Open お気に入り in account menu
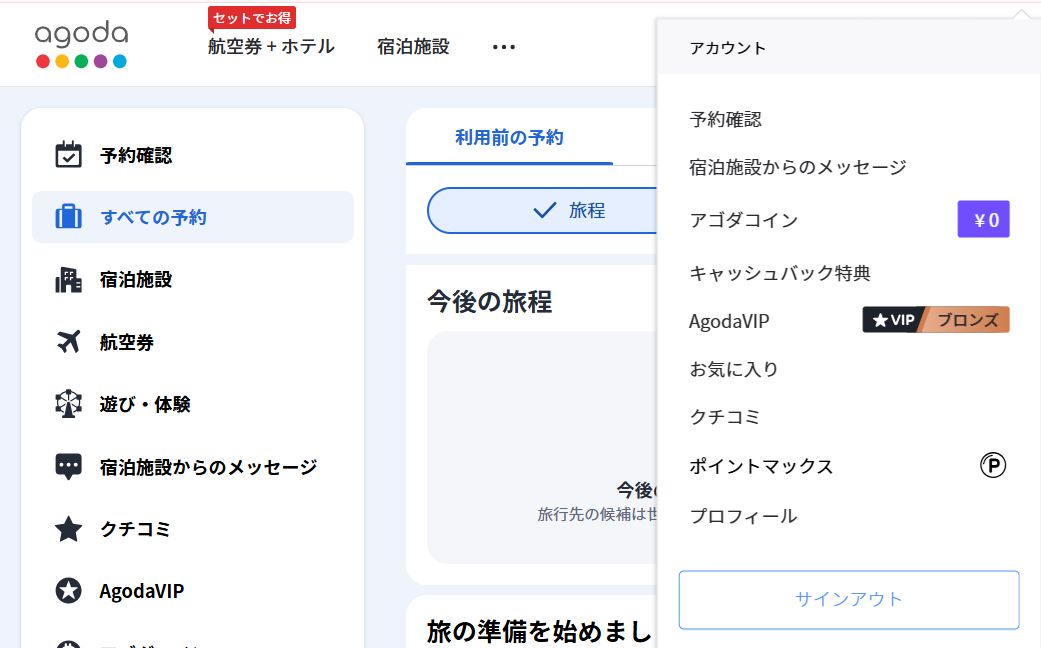The image size is (1041, 648). tap(733, 369)
